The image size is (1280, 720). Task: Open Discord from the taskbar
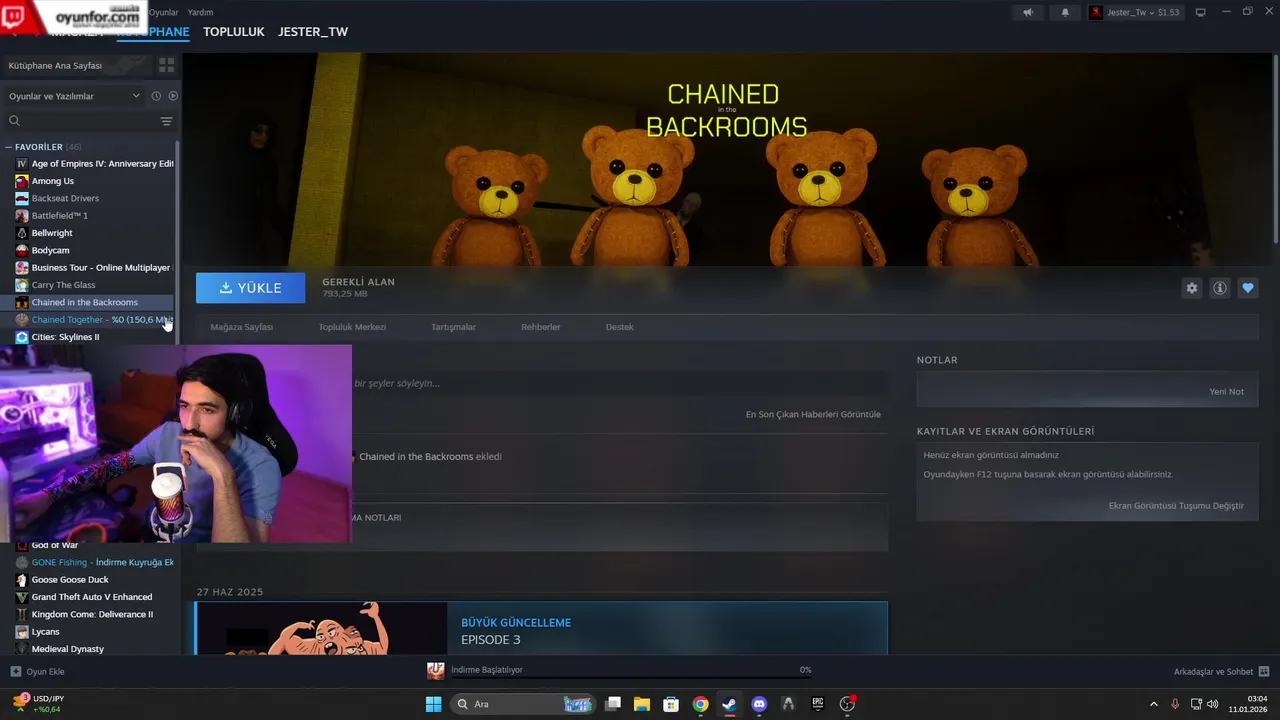tap(759, 704)
